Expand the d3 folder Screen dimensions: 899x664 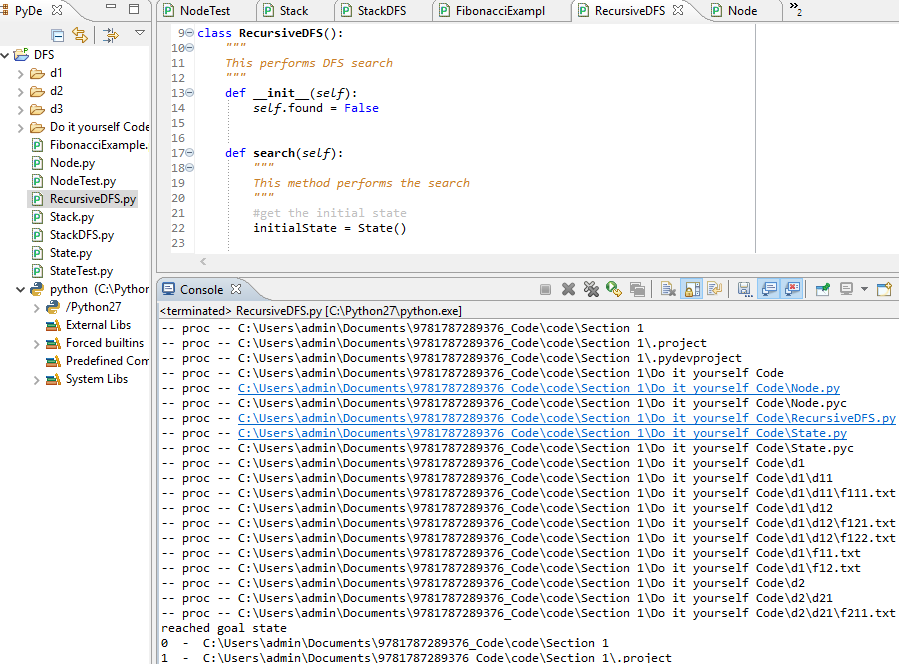point(21,110)
